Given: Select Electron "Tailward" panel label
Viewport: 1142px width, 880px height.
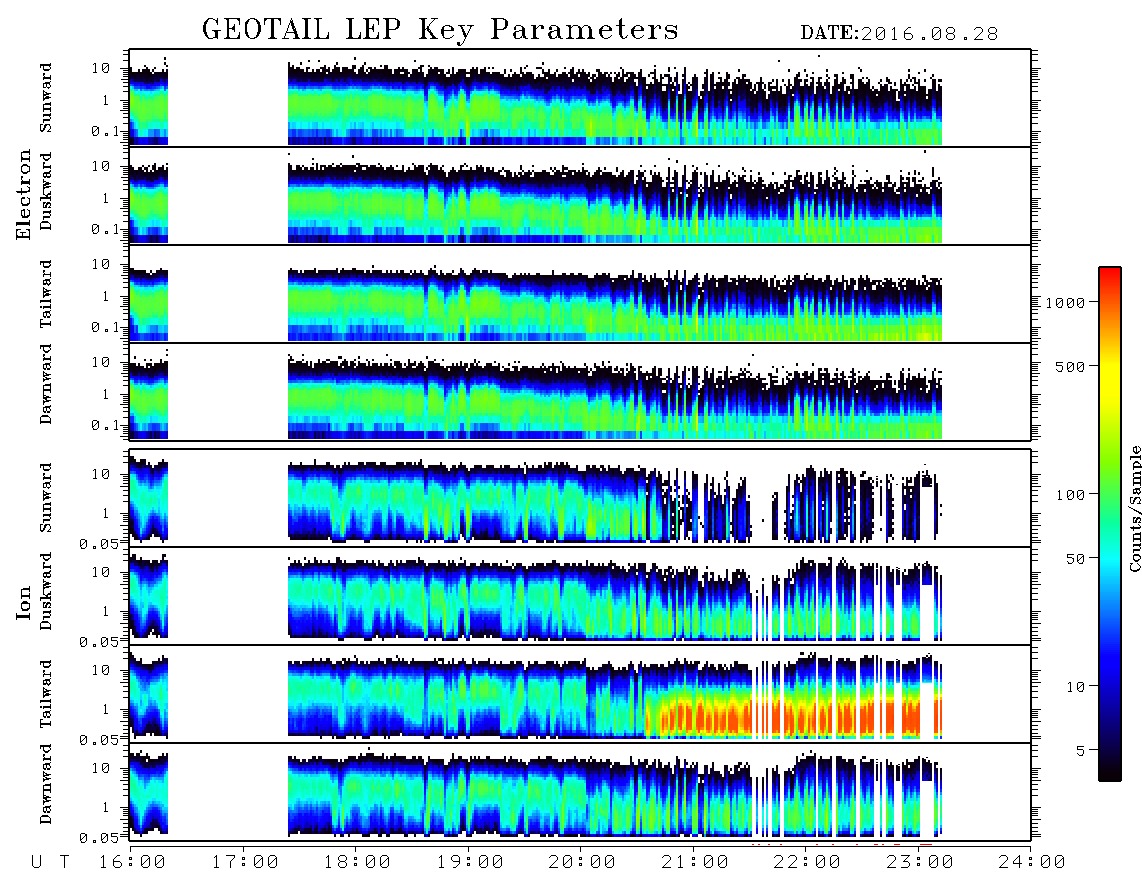Looking at the screenshot, I should tap(46, 293).
